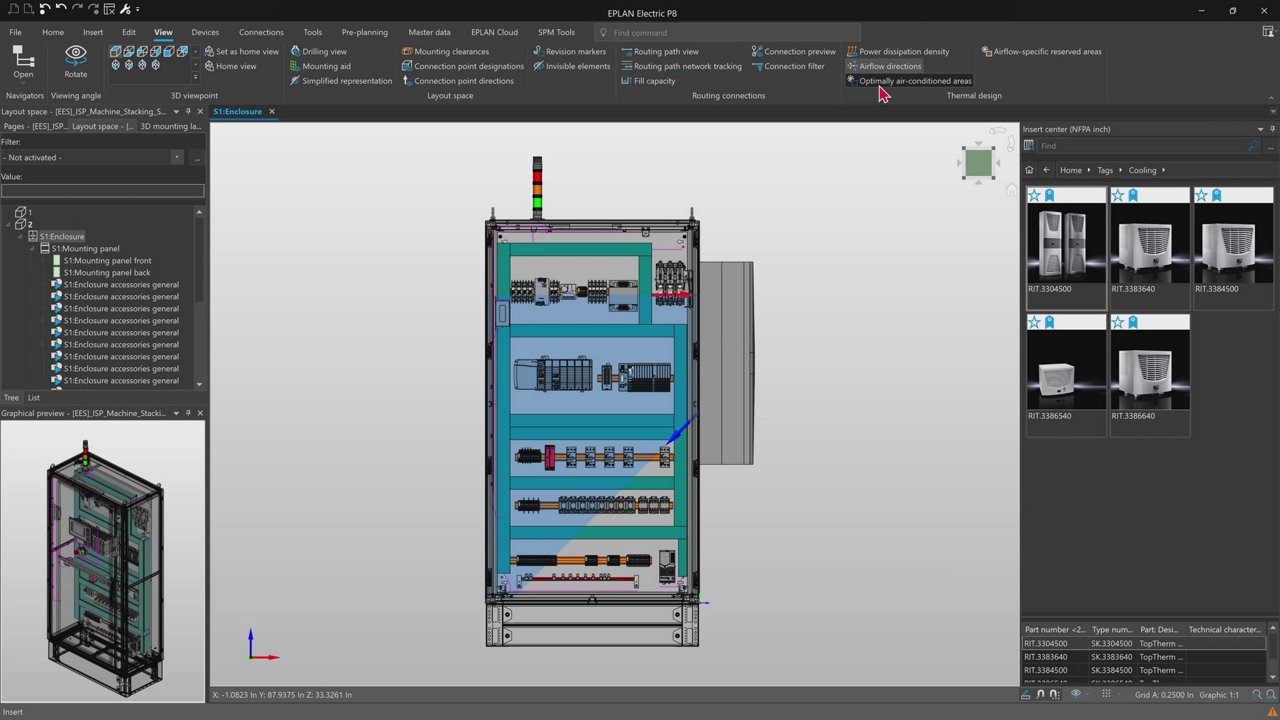Click Connection filter in routing connections
Viewport: 1280px width, 720px height.
tap(794, 66)
